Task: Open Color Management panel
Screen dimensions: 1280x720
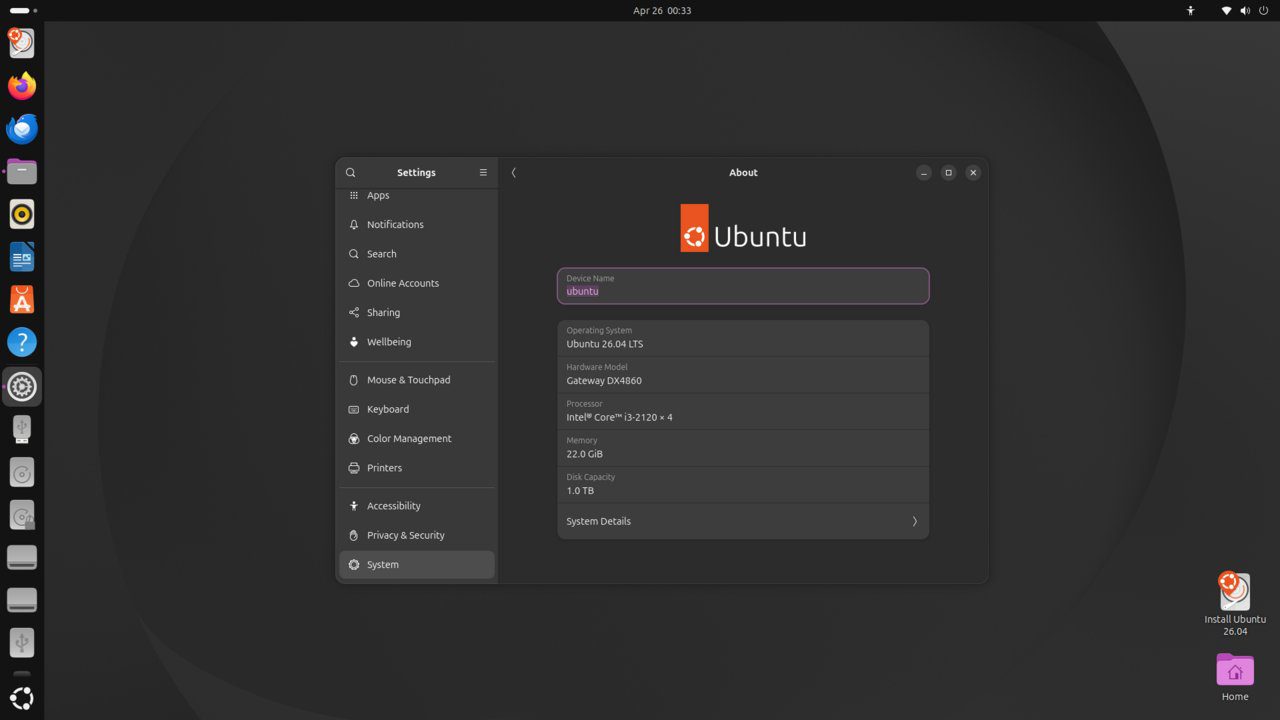Action: [417, 438]
